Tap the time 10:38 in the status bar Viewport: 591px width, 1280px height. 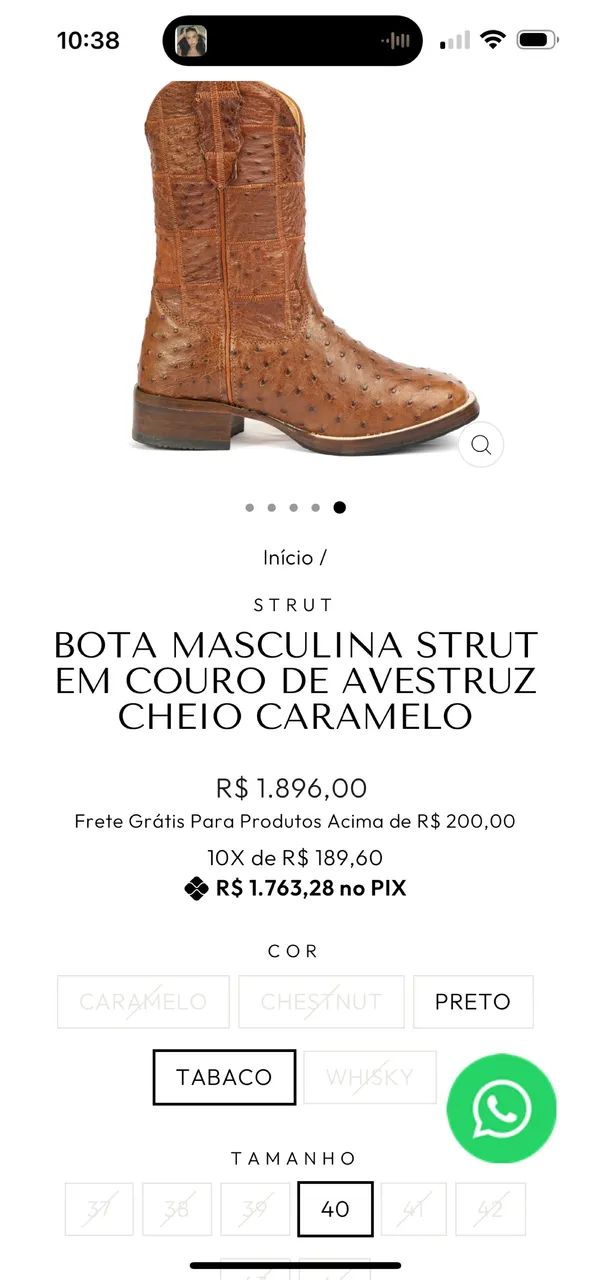(90, 40)
